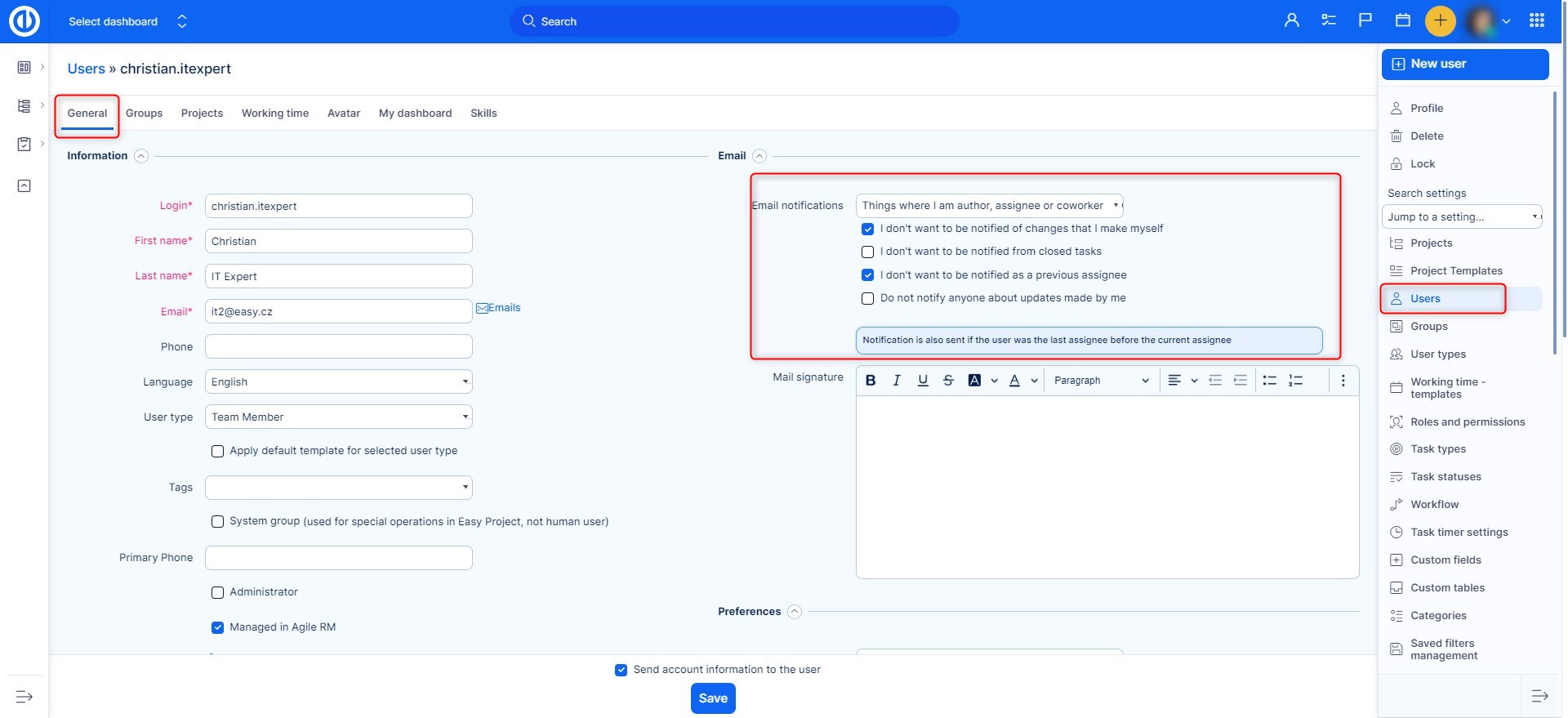Insert bulleted list in signature editor

click(1269, 381)
